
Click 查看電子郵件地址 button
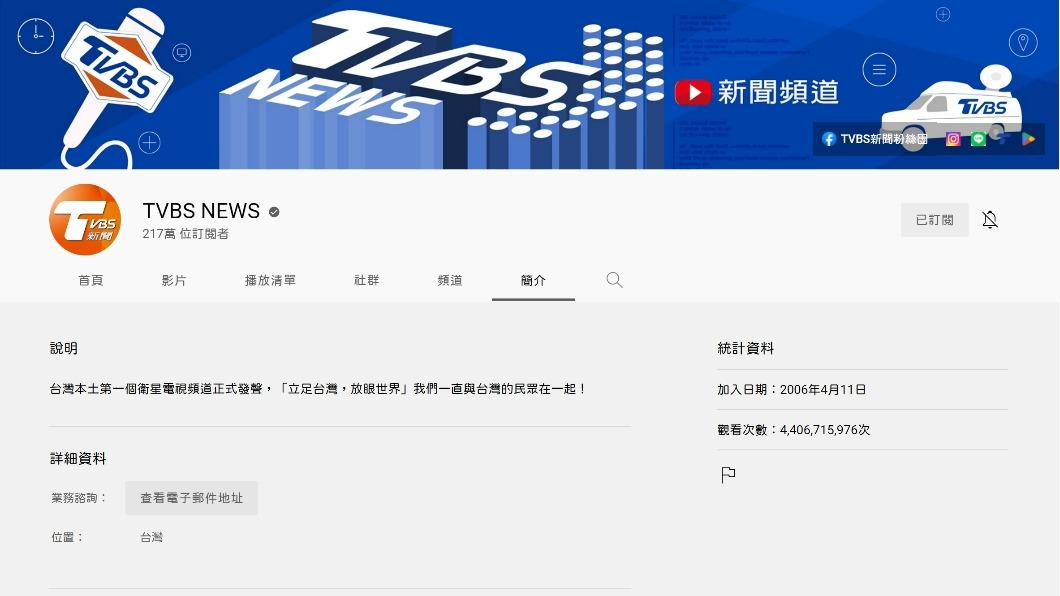(191, 498)
